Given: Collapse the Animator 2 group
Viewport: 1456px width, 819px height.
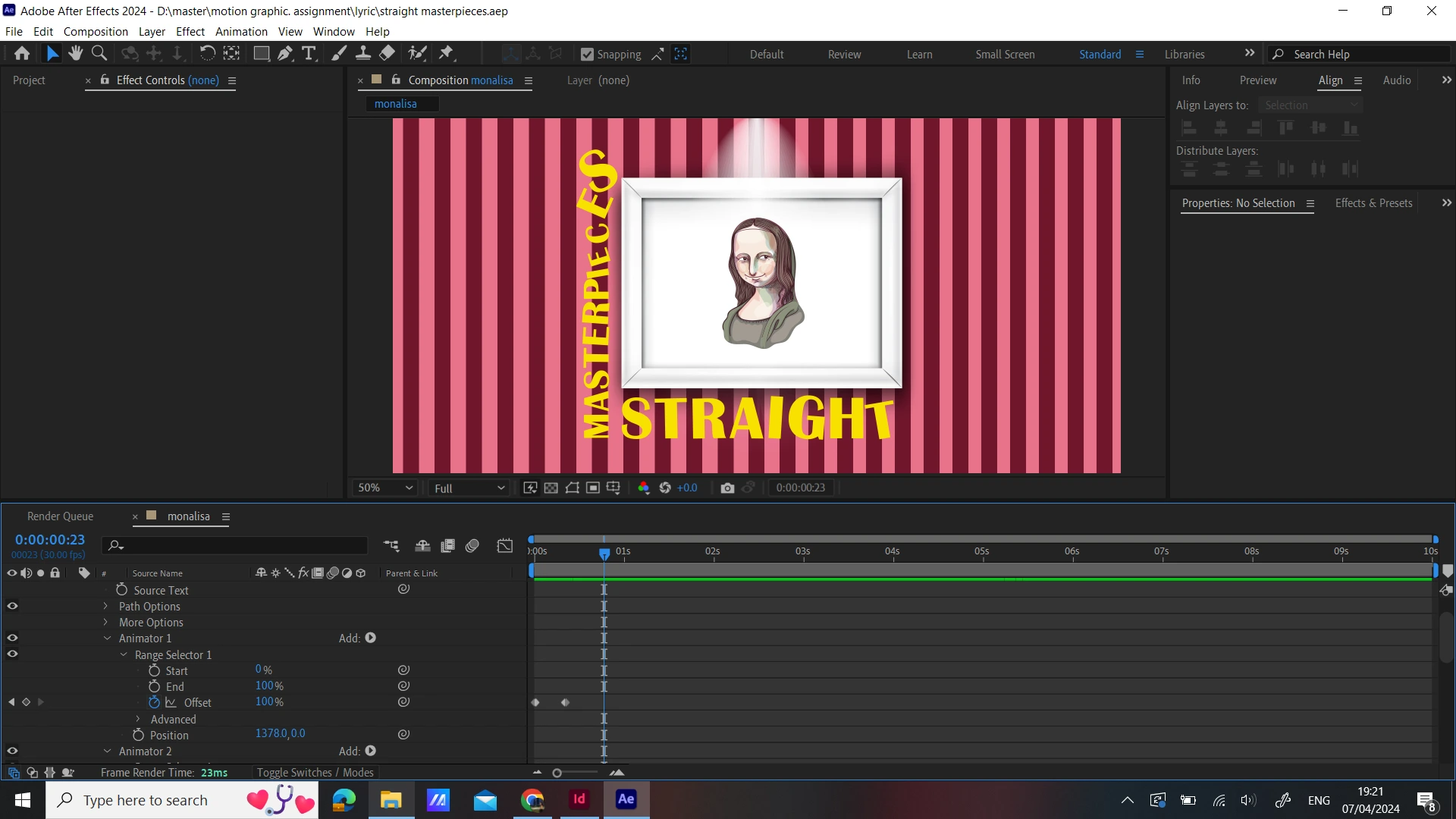Looking at the screenshot, I should click(x=107, y=752).
